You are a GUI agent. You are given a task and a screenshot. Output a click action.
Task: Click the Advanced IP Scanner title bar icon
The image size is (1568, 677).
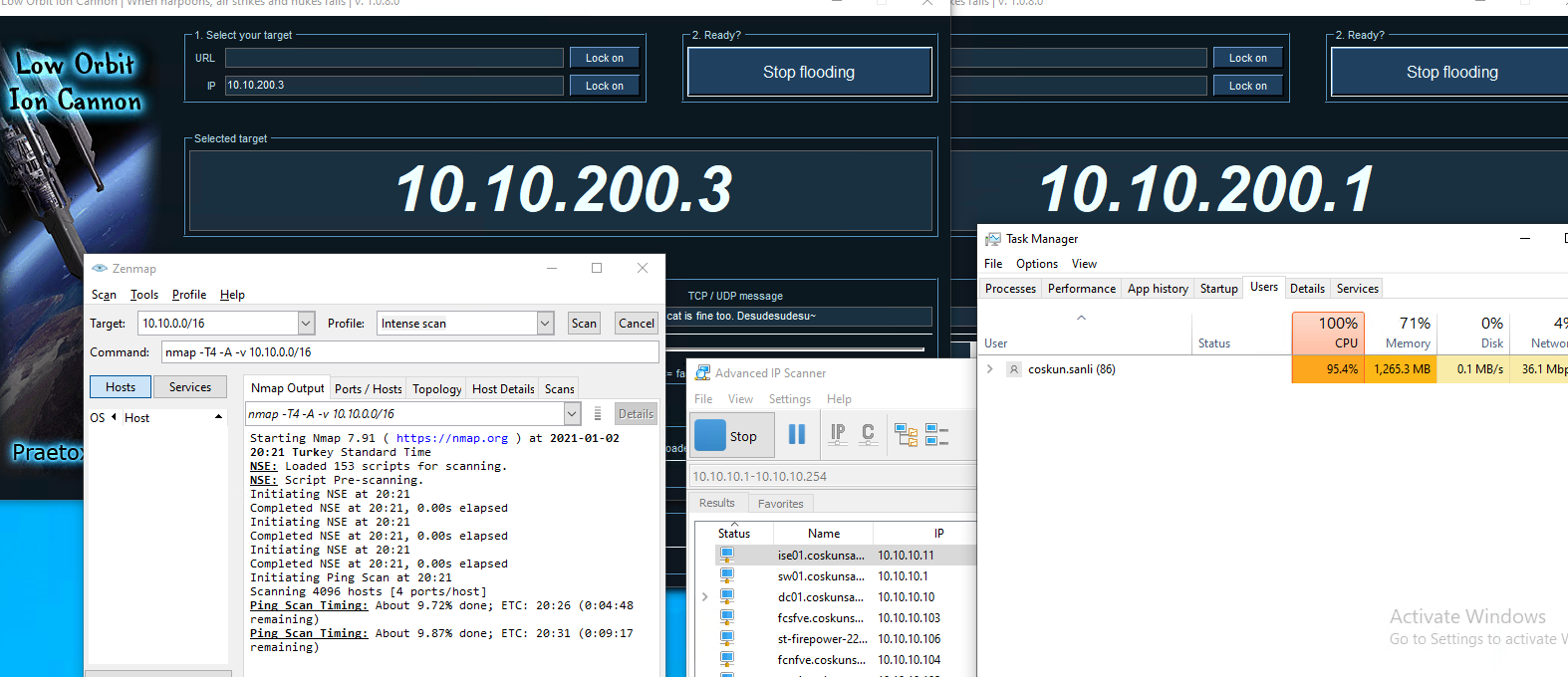pyautogui.click(x=702, y=373)
